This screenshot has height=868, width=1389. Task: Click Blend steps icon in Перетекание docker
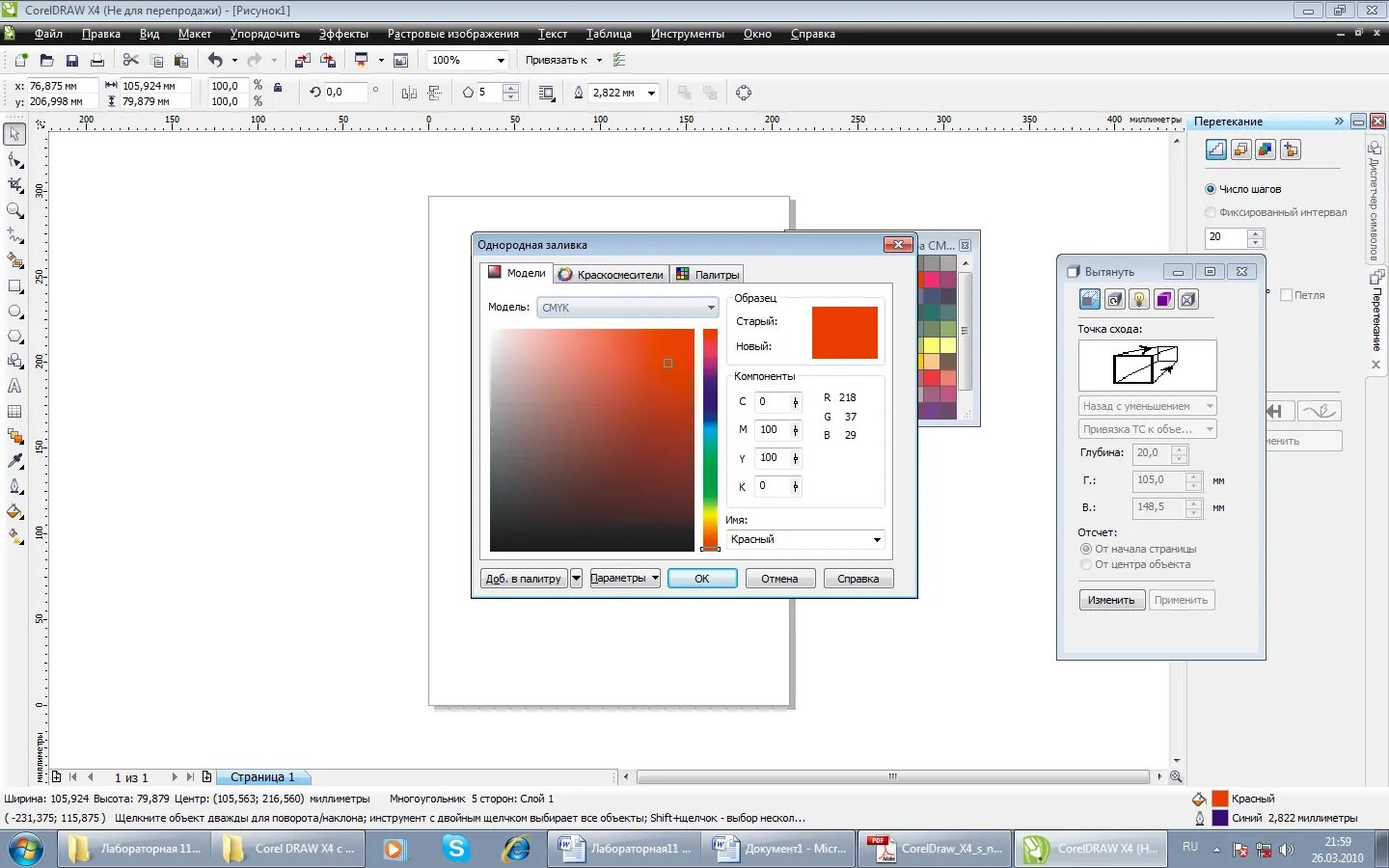[x=1216, y=149]
